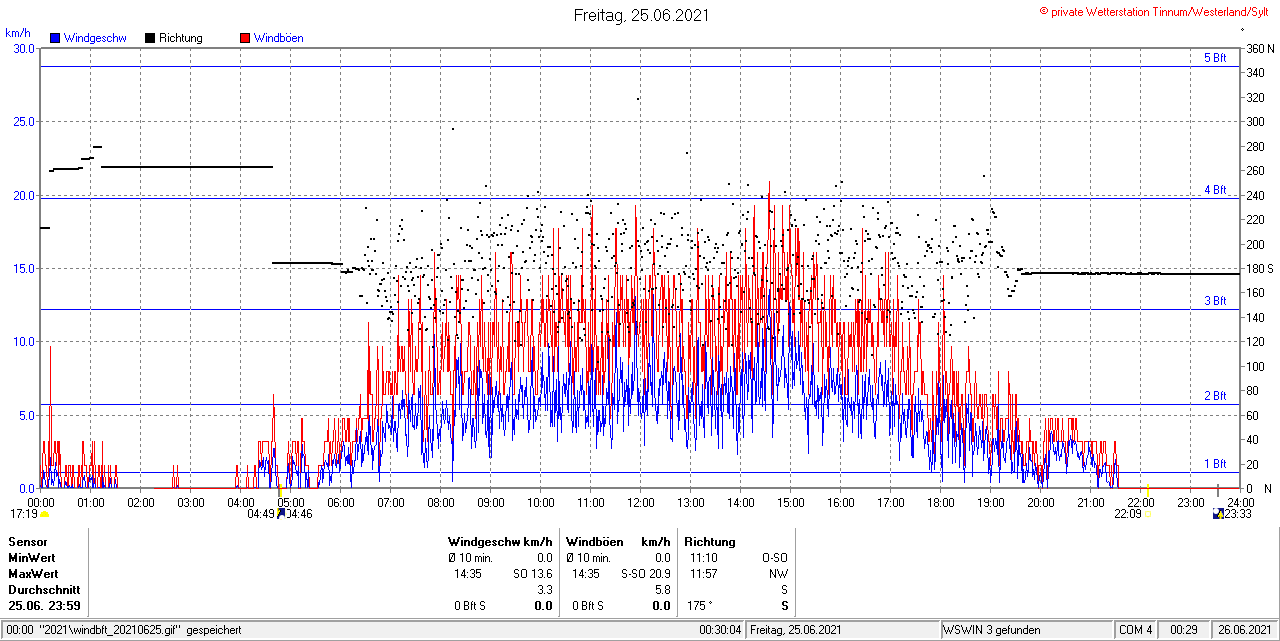The width and height of the screenshot is (1280, 641).
Task: Click the Richtung legend label
Action: pyautogui.click(x=181, y=38)
